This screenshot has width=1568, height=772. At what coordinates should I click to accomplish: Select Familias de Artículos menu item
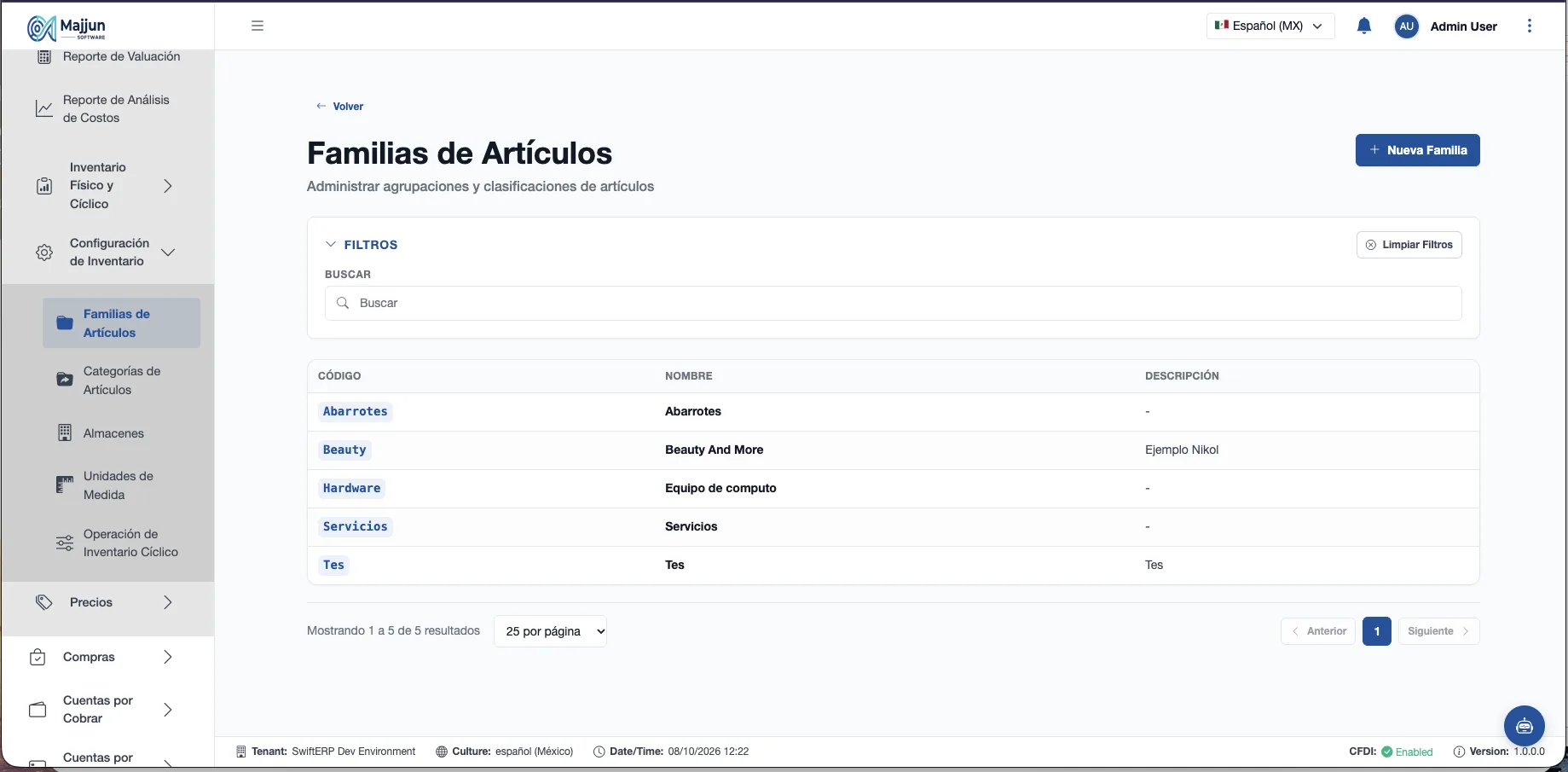121,323
